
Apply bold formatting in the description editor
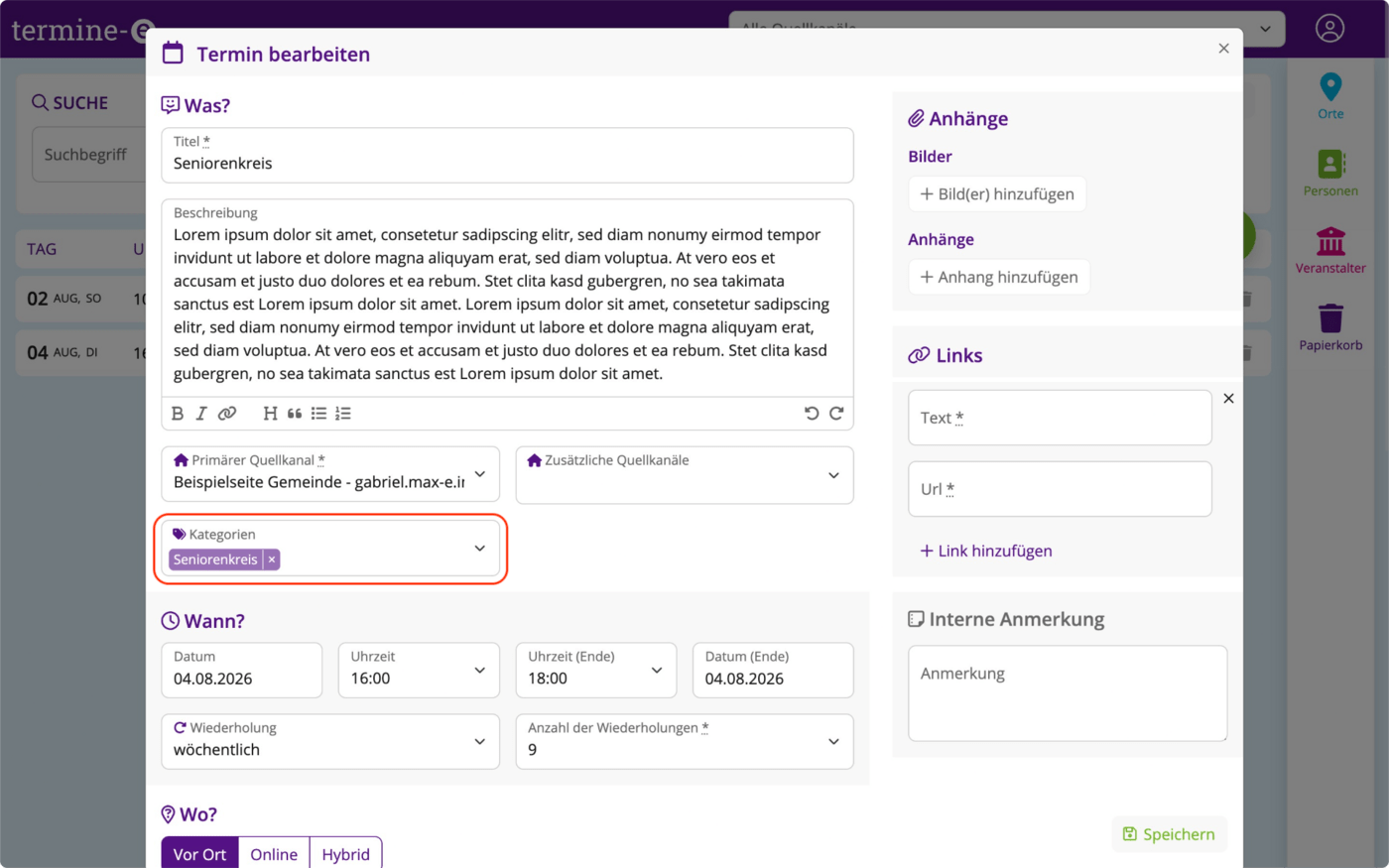[178, 414]
